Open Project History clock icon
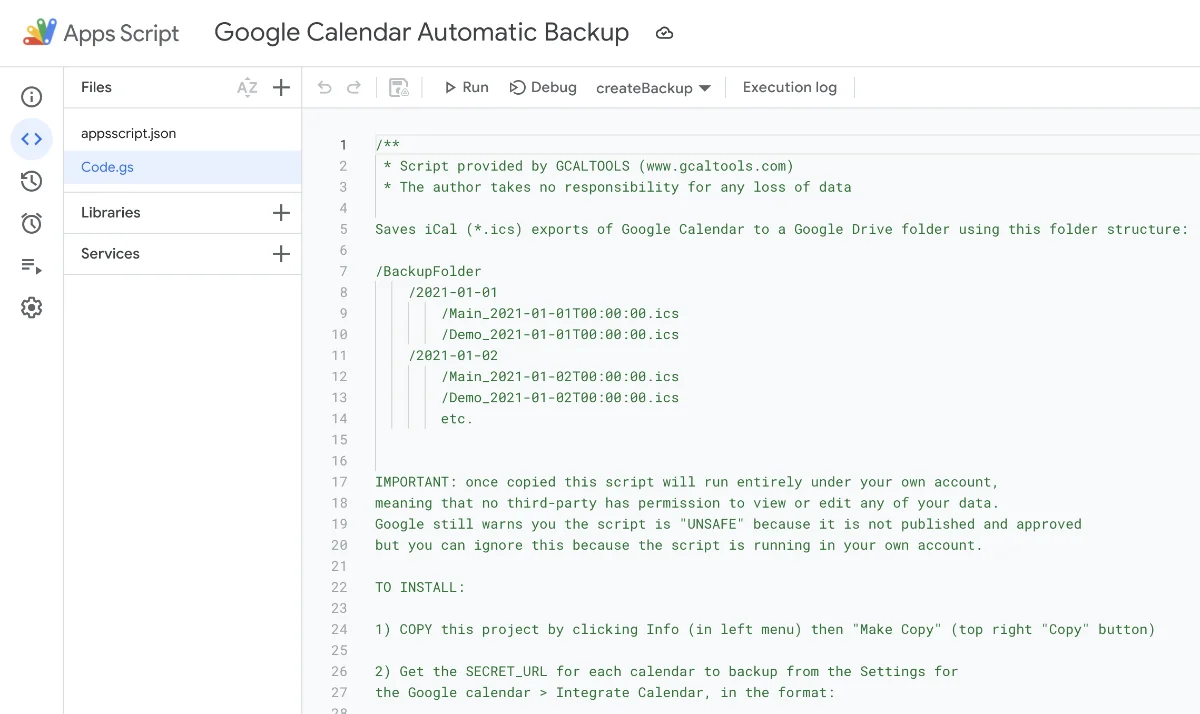 pos(32,181)
